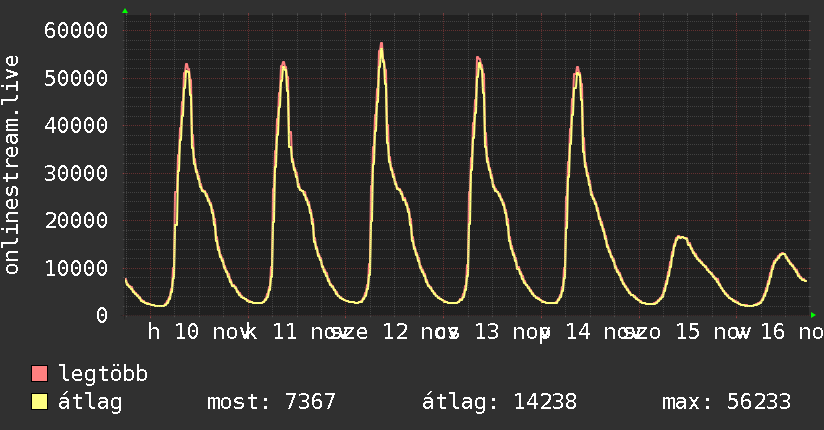Click the small peak above date 15
Image resolution: width=824 pixels, height=430 pixels.
click(x=680, y=237)
